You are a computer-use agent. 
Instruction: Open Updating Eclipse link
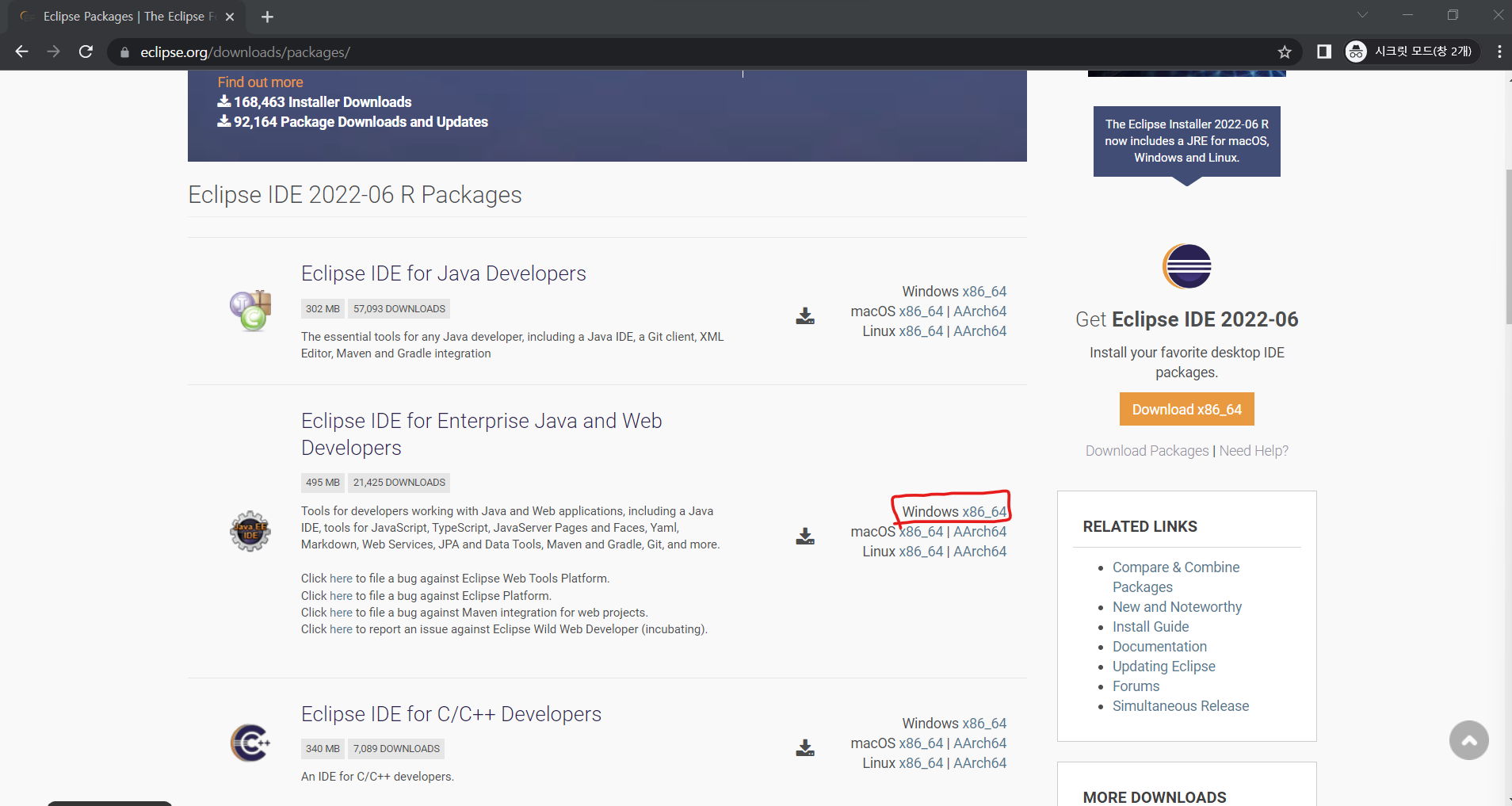pyautogui.click(x=1163, y=667)
